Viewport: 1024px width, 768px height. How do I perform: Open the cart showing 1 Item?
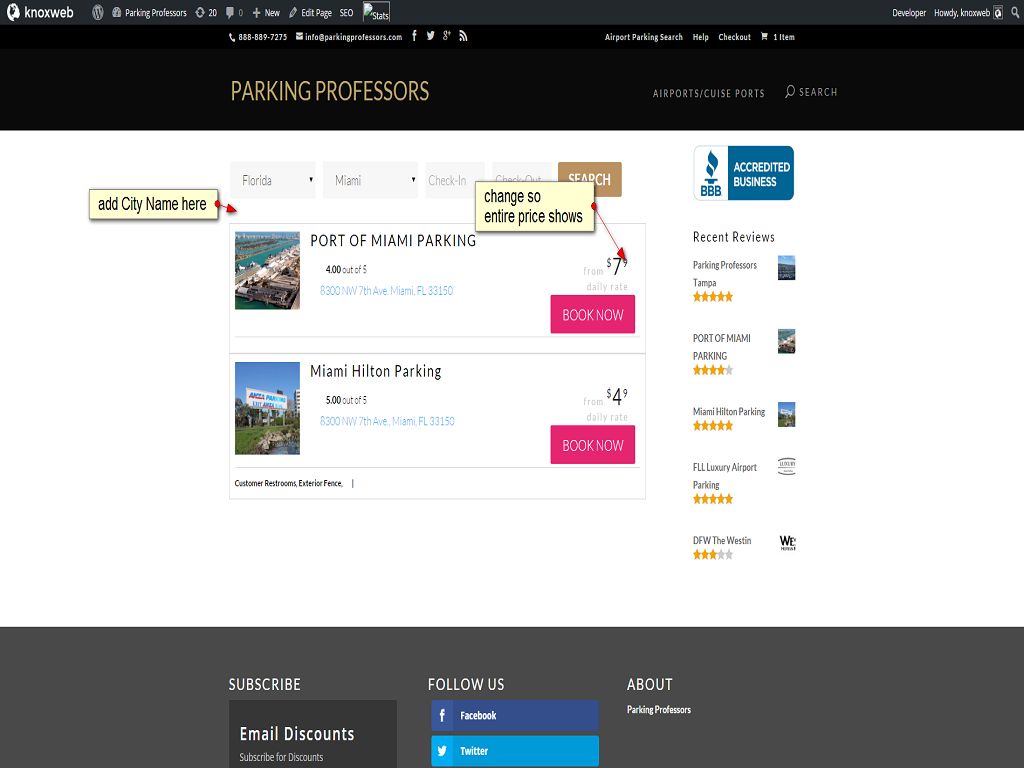[777, 37]
